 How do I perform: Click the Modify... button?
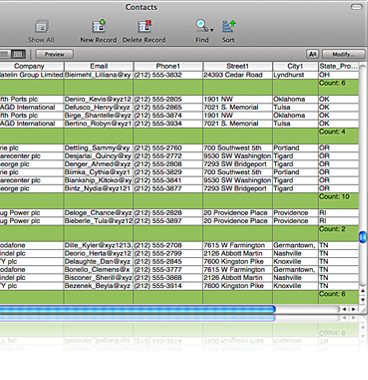[343, 54]
